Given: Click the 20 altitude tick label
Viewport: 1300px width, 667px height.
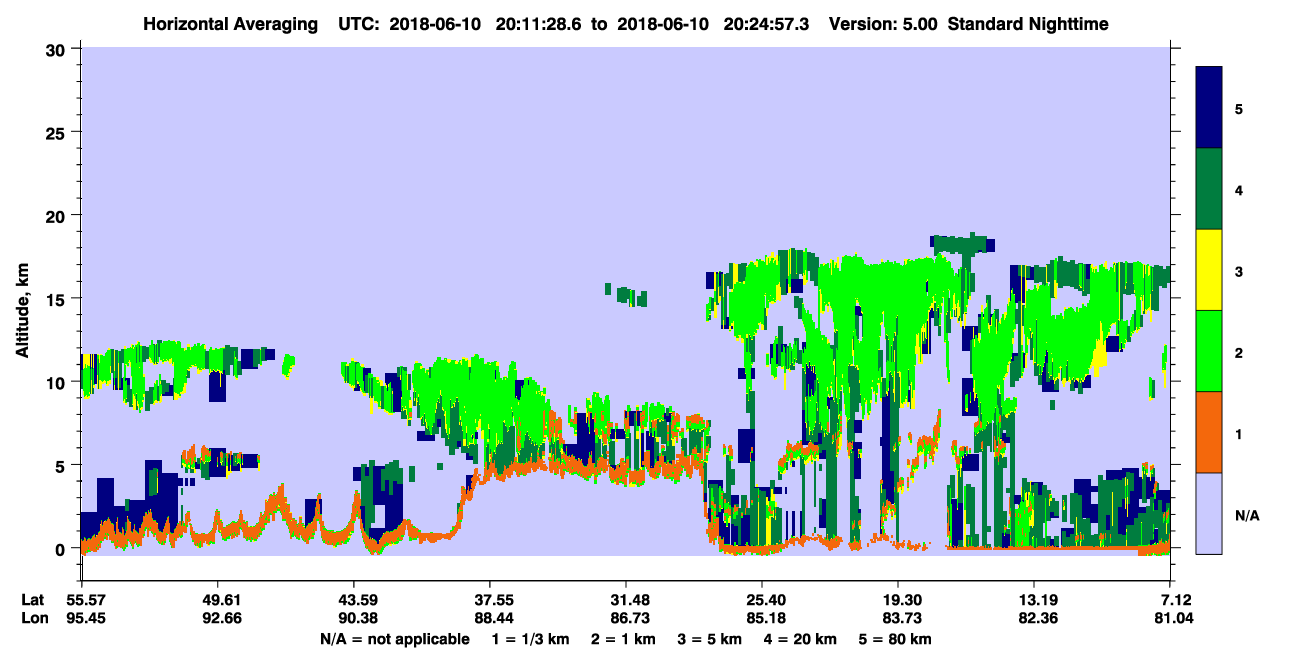Looking at the screenshot, I should pyautogui.click(x=57, y=215).
